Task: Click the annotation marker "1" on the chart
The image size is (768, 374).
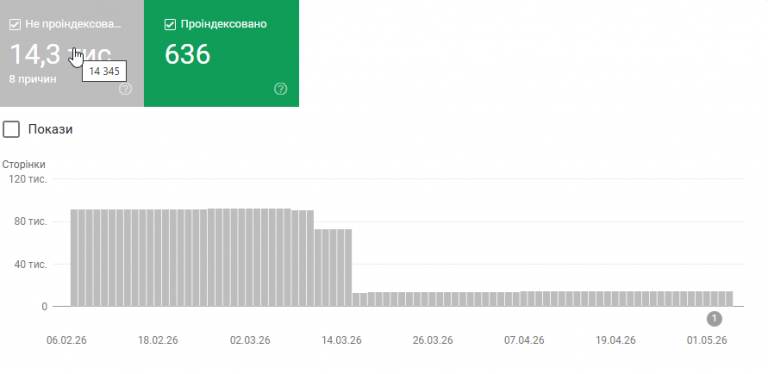Action: tap(714, 319)
